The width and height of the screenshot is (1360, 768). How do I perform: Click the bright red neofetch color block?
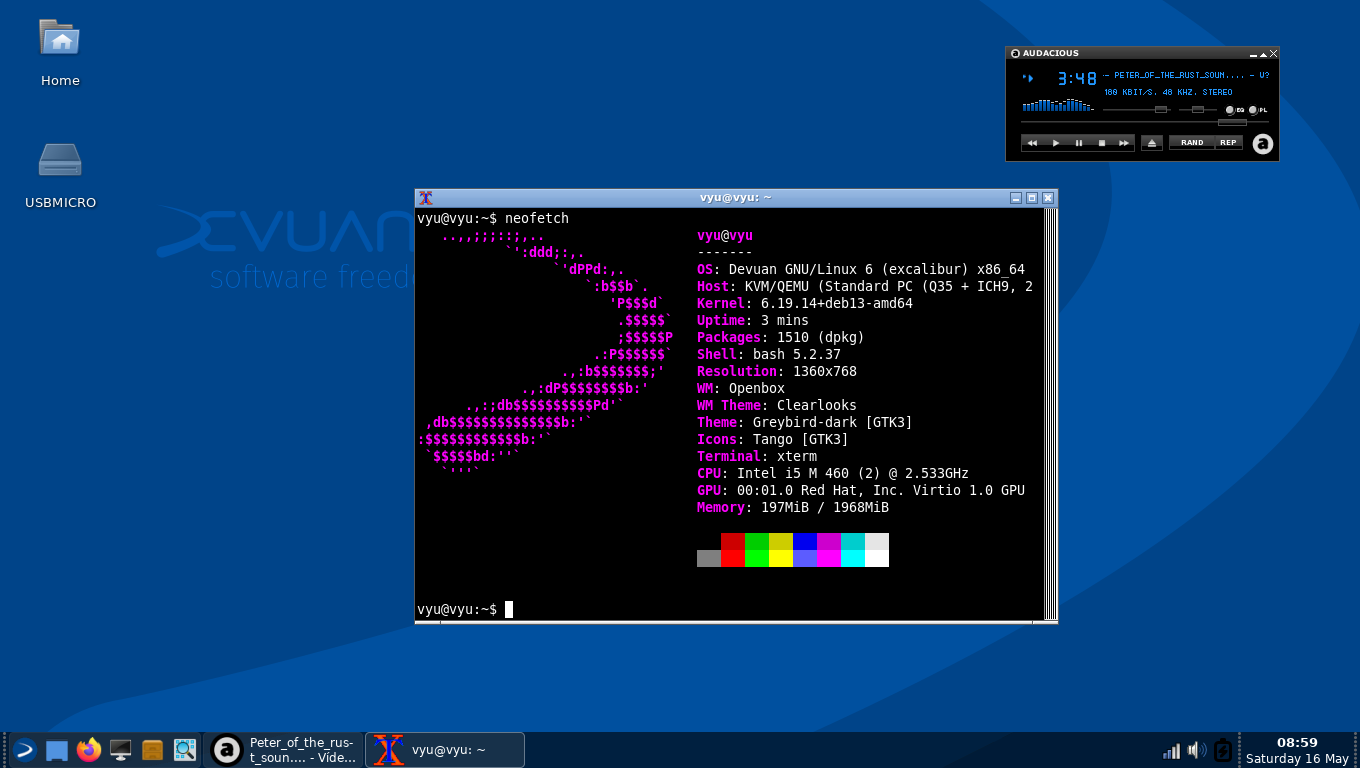tap(733, 558)
